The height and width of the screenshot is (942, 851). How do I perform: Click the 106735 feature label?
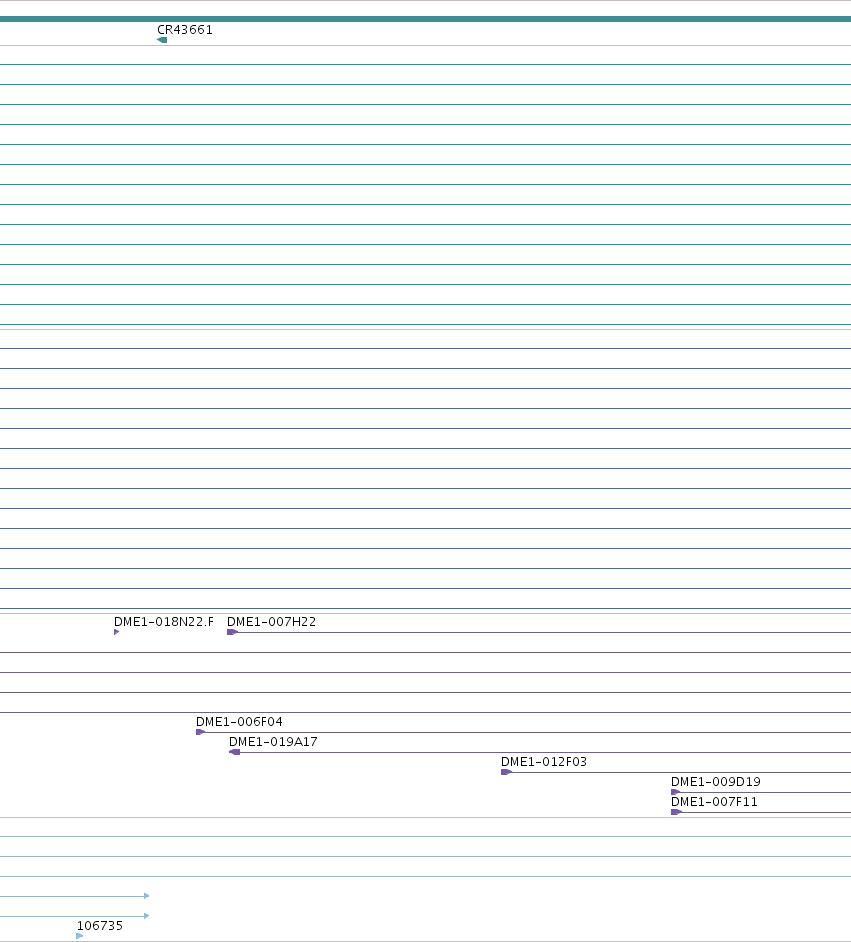pyautogui.click(x=100, y=926)
